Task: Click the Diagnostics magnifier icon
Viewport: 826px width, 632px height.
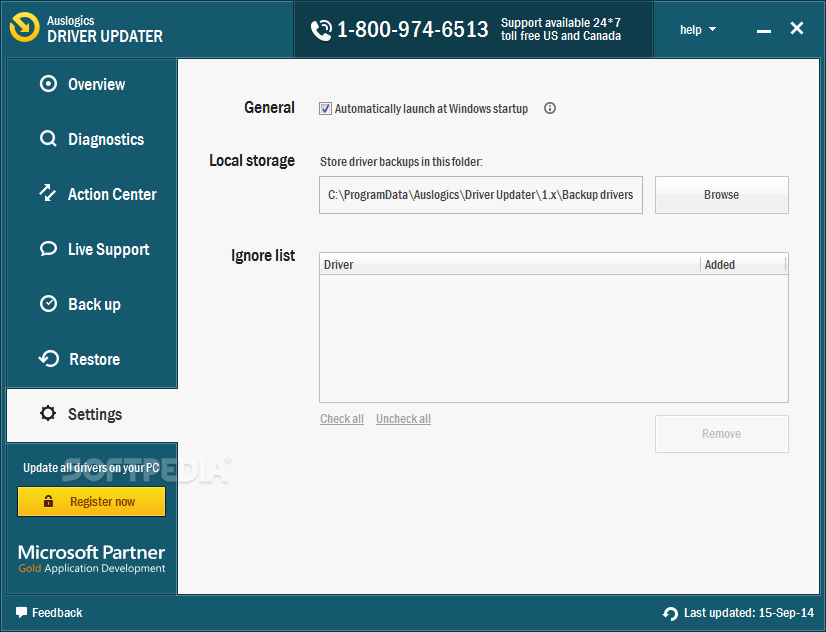Action: [x=48, y=139]
